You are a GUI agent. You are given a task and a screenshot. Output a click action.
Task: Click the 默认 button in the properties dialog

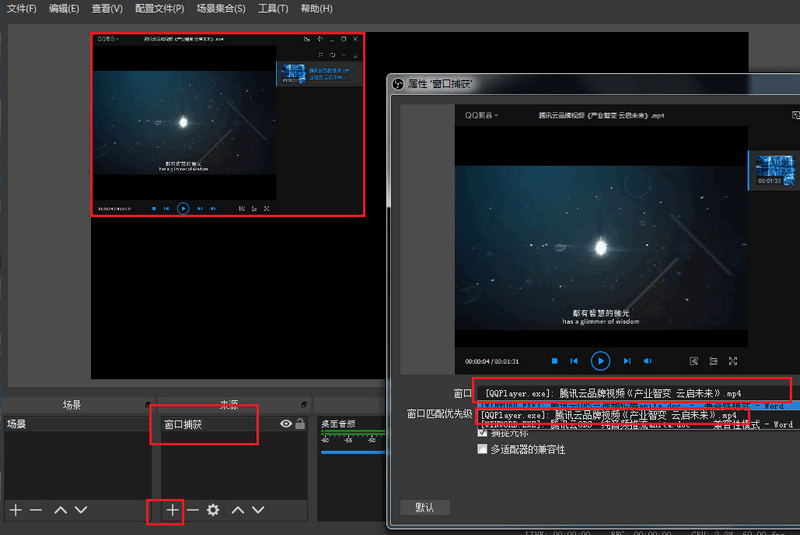click(x=424, y=507)
